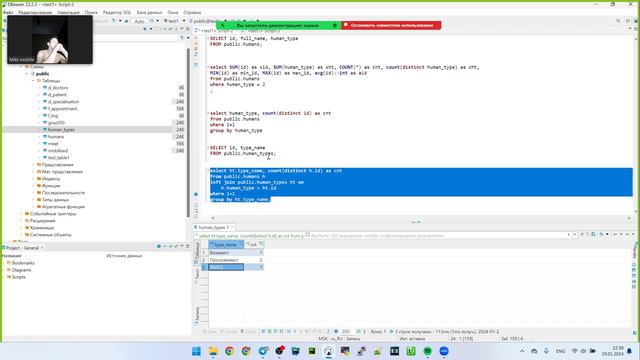Open the Bookmarks project folder
Image resolution: width=640 pixels, height=360 pixels.
tap(23, 263)
